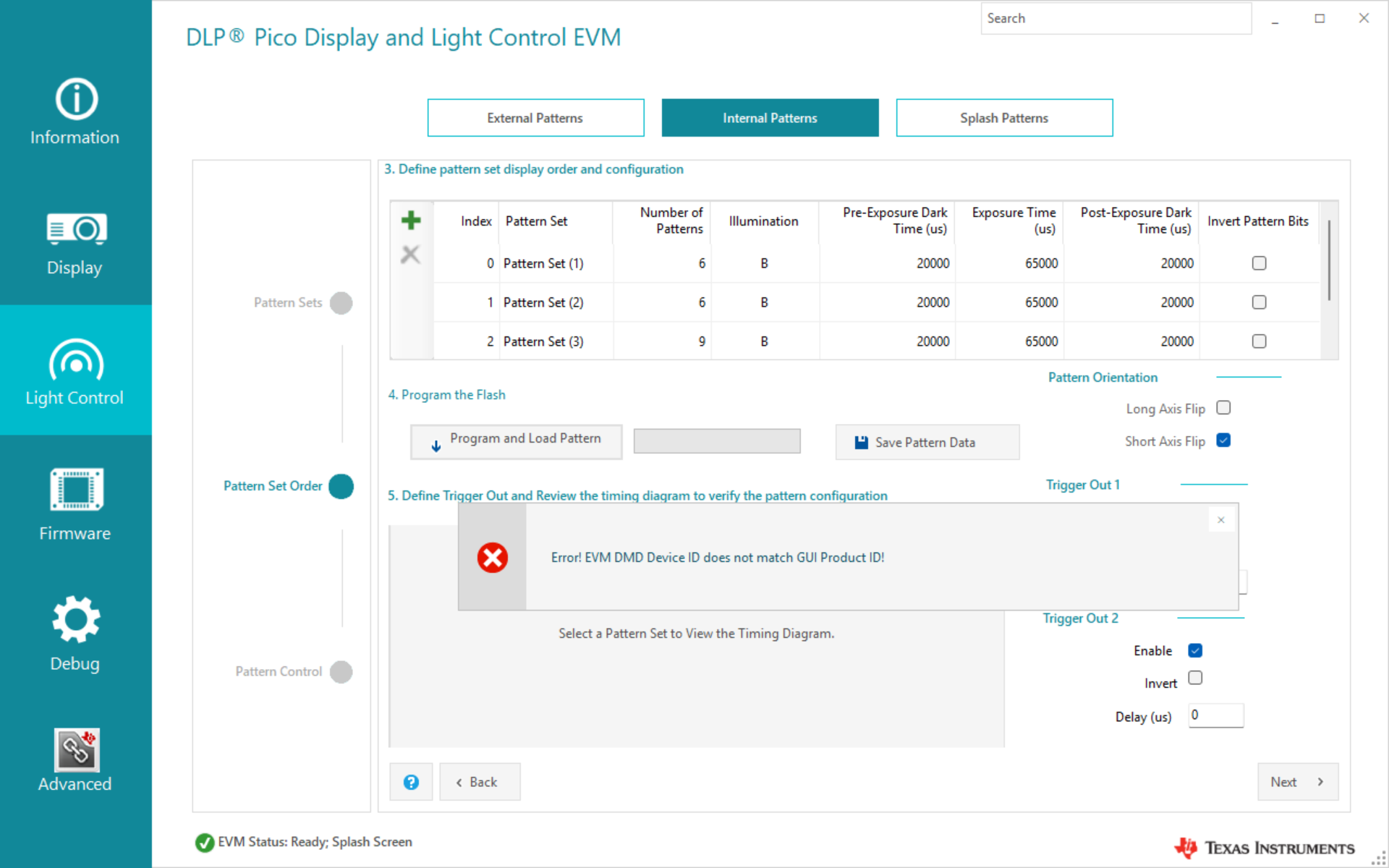
Task: Click the Pattern Sets step label
Action: pos(288,303)
